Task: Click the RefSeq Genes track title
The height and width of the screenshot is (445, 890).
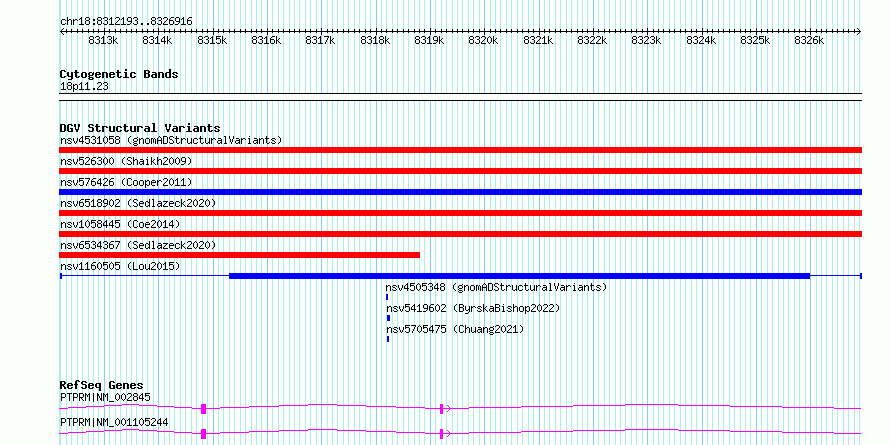Action: point(101,385)
